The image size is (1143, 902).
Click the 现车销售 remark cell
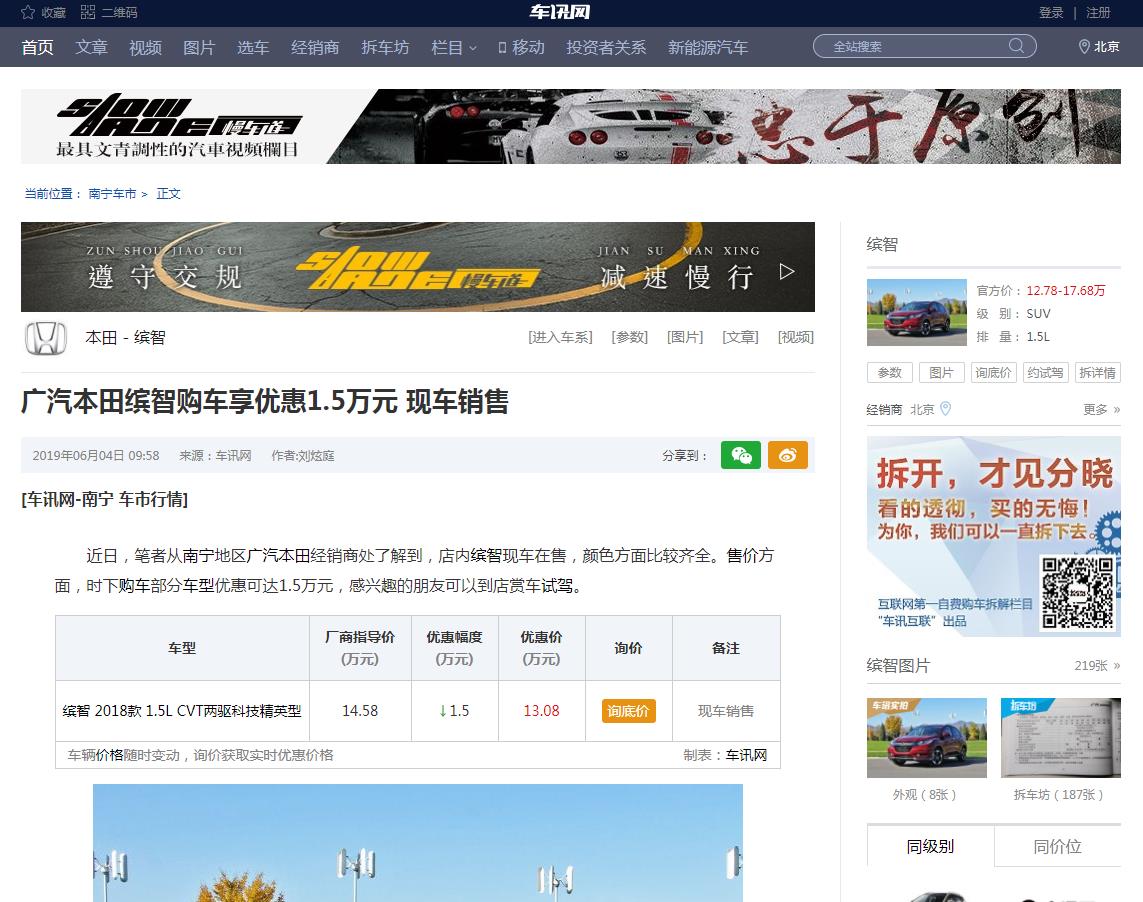[726, 711]
